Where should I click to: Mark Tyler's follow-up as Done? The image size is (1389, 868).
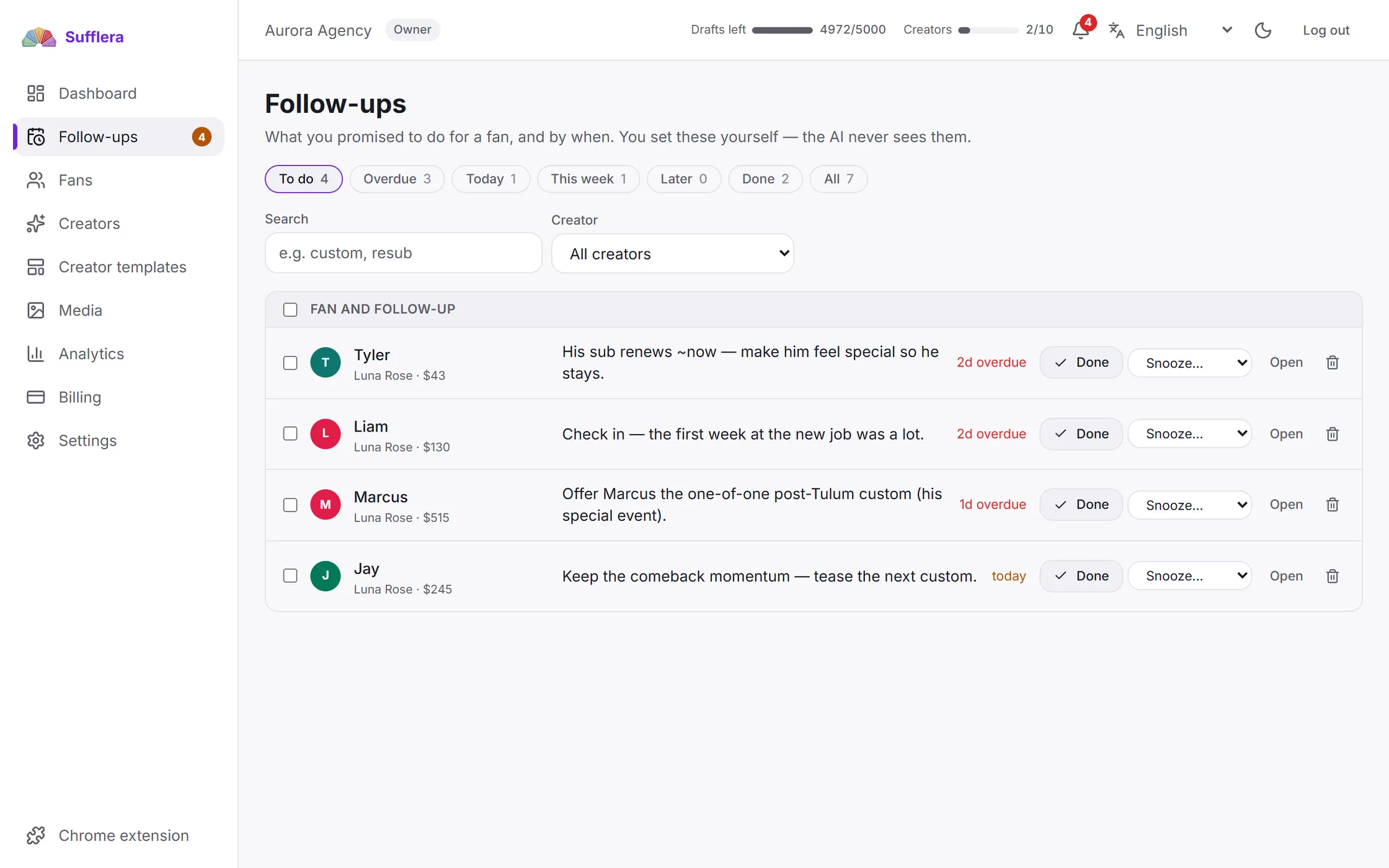point(1081,363)
